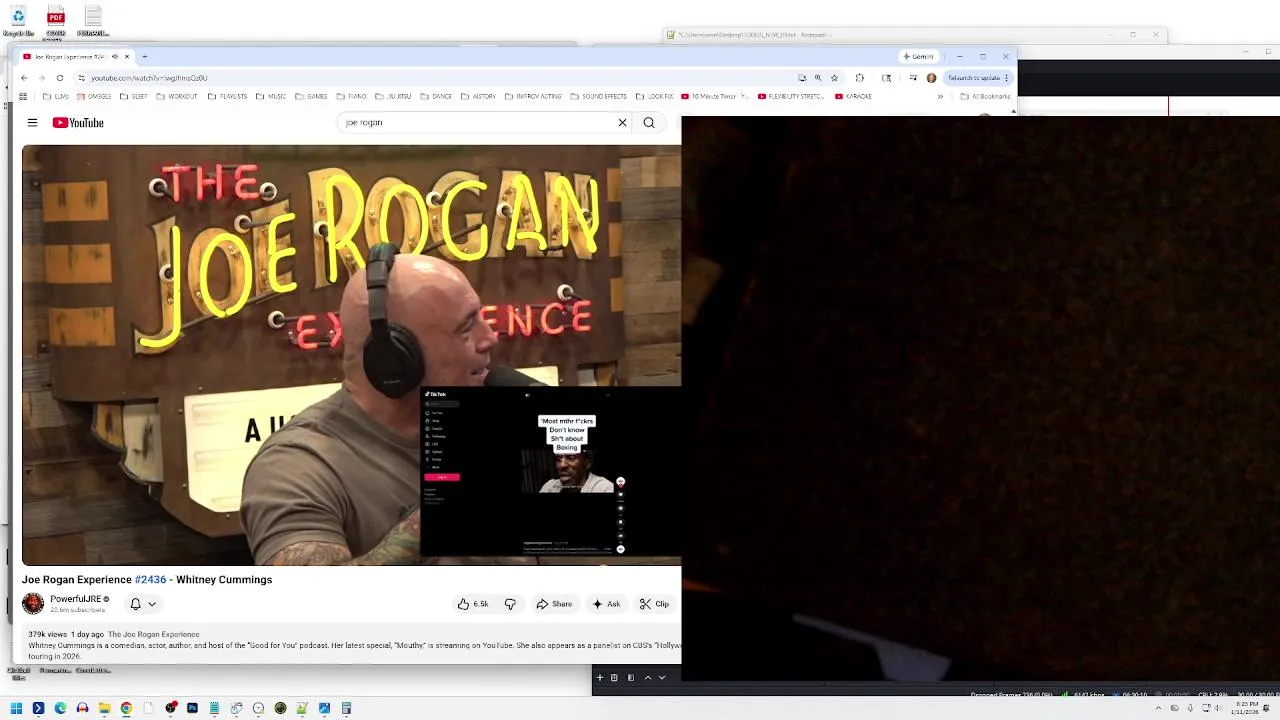
Task: Clear the 'joe rogan' search text
Action: (x=622, y=123)
